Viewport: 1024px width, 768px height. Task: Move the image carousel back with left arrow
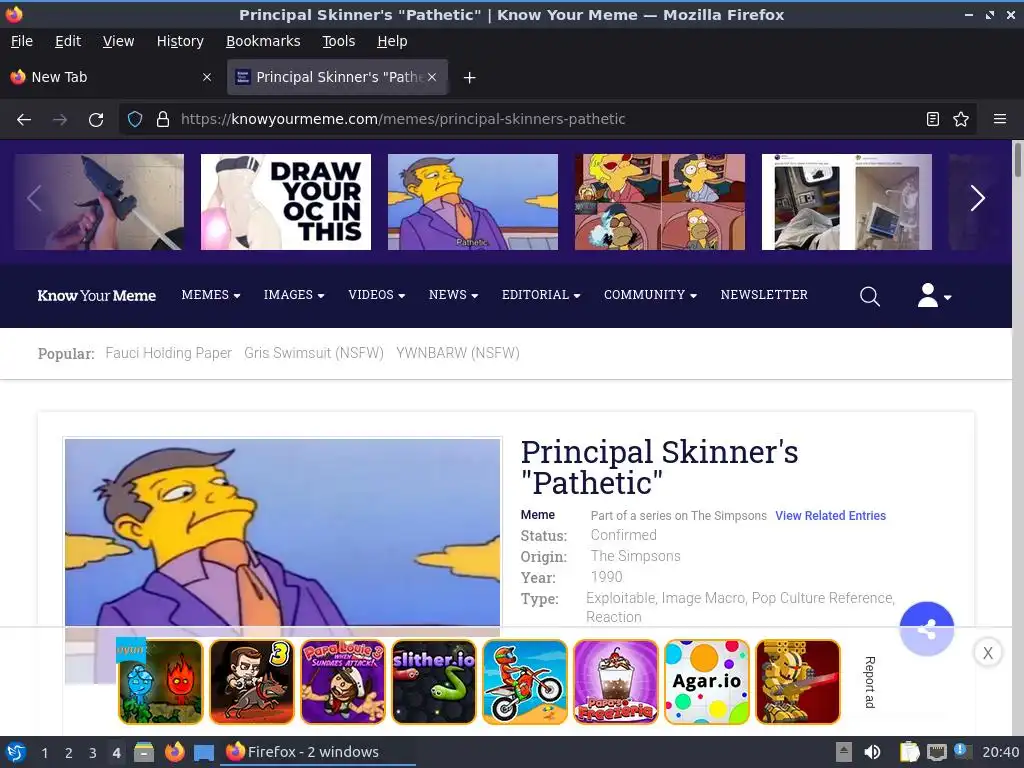(x=35, y=199)
